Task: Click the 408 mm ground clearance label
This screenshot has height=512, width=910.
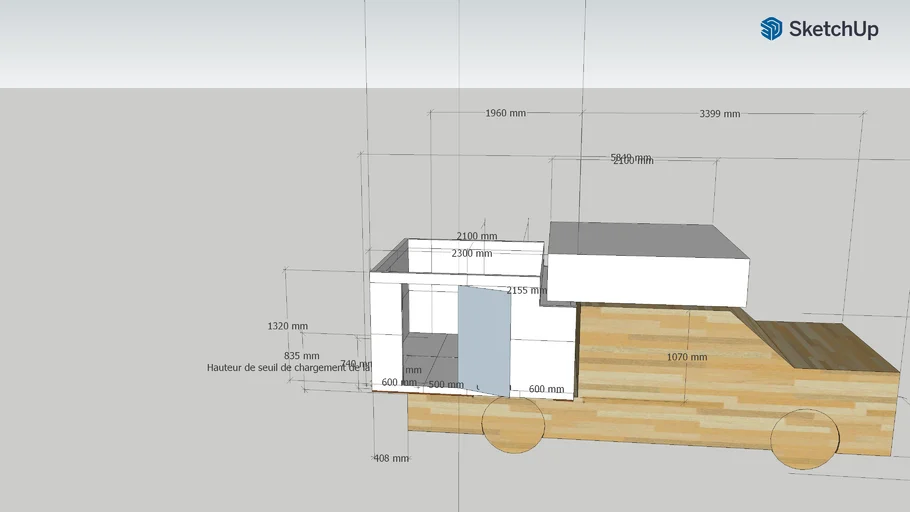Action: 391,458
